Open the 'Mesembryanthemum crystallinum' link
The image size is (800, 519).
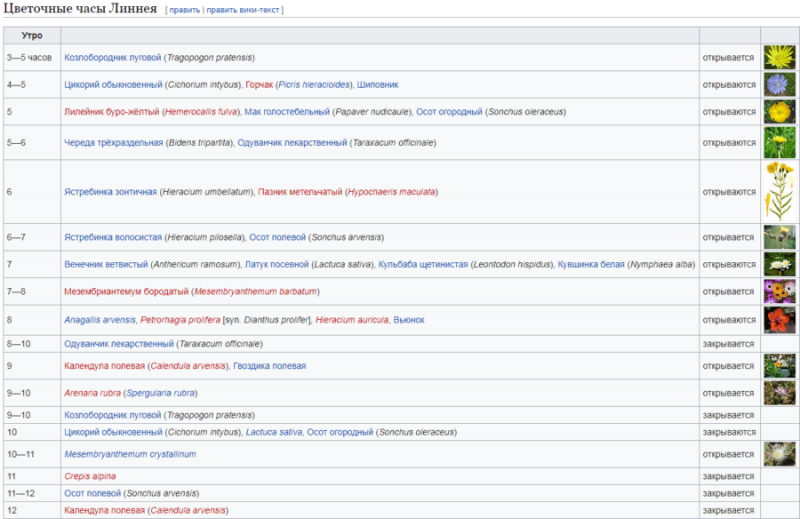click(x=130, y=454)
